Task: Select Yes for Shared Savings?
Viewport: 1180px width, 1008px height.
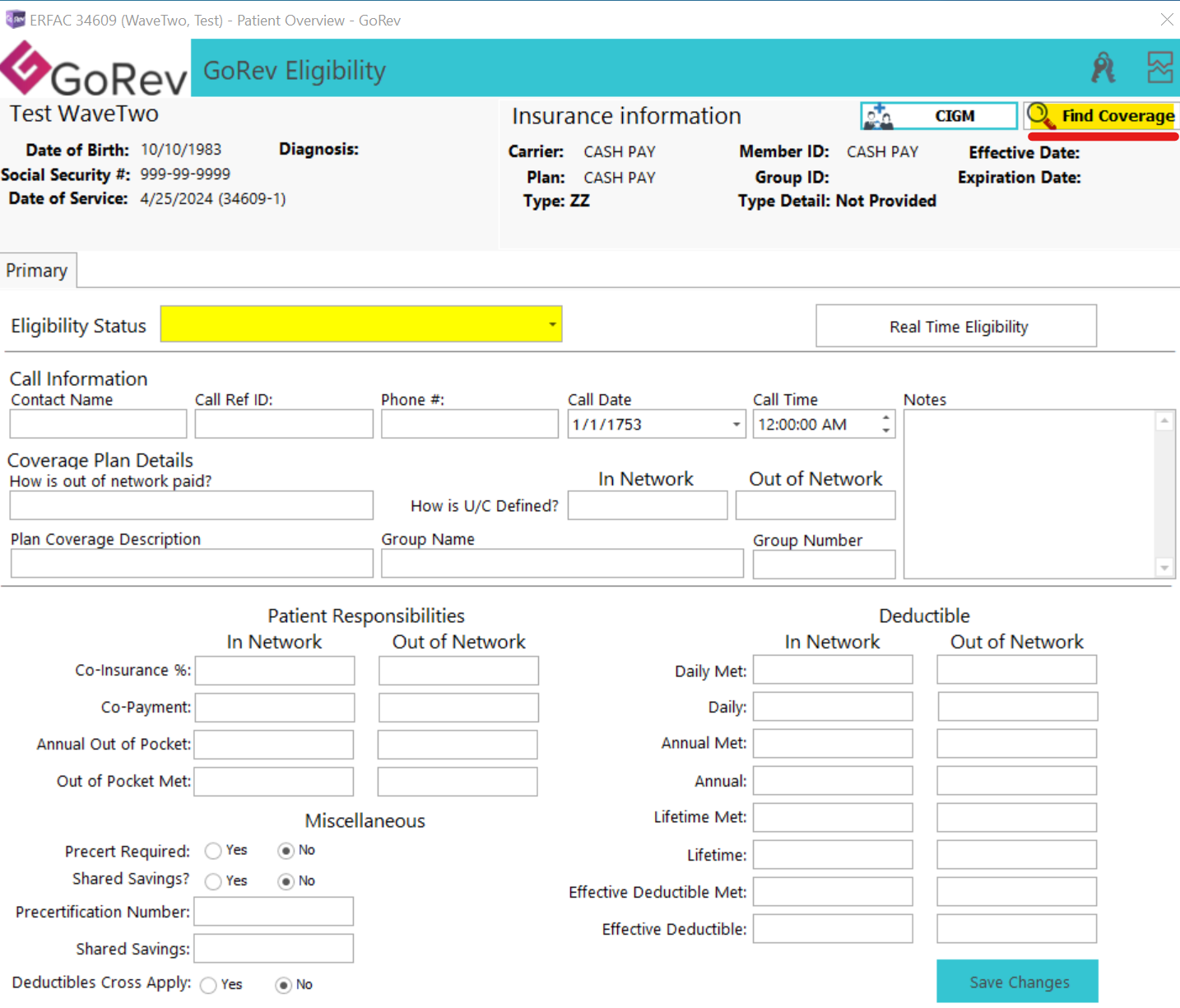Action: pyautogui.click(x=213, y=881)
